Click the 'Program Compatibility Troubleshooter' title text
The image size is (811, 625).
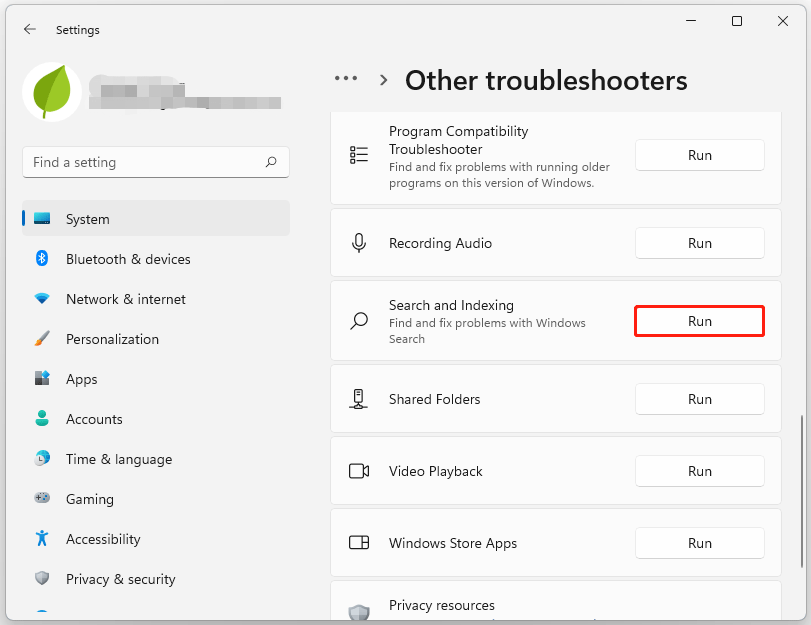[x=459, y=140]
